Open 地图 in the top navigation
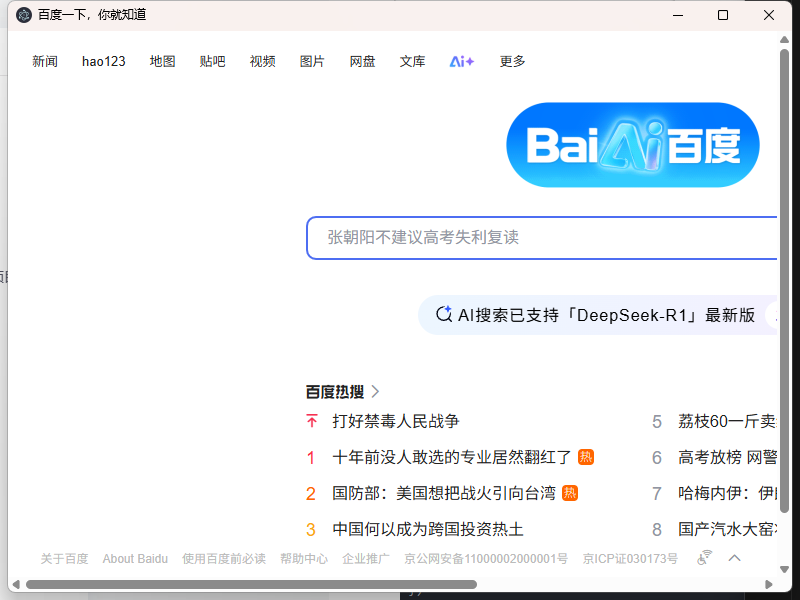This screenshot has height=600, width=800. coord(162,62)
